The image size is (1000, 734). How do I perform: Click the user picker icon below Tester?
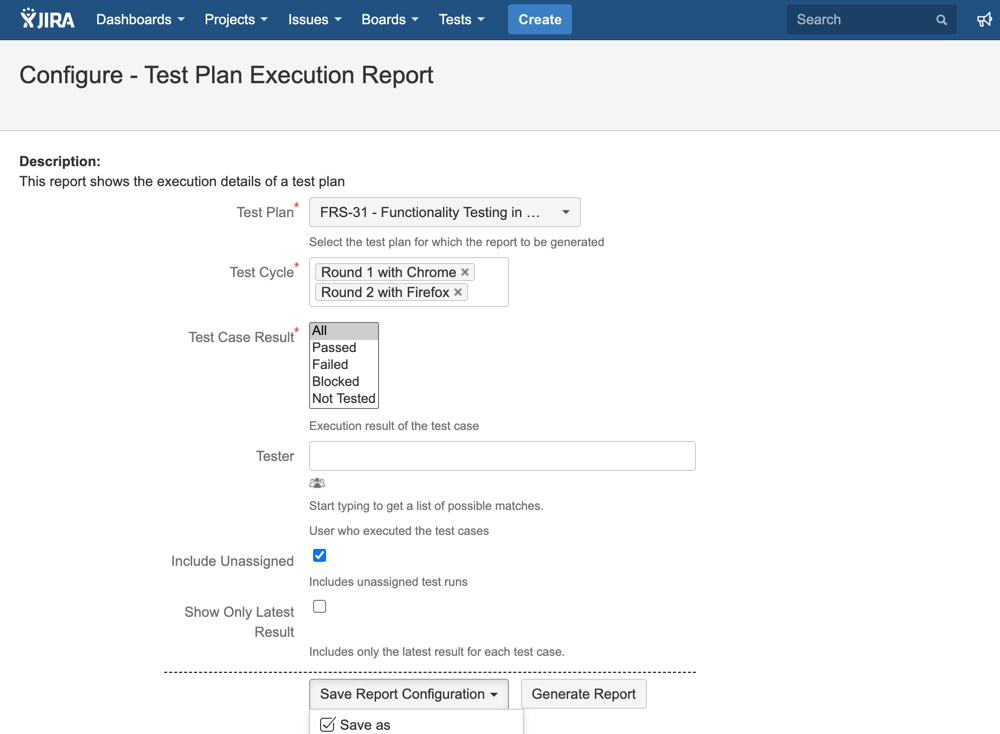point(317,483)
